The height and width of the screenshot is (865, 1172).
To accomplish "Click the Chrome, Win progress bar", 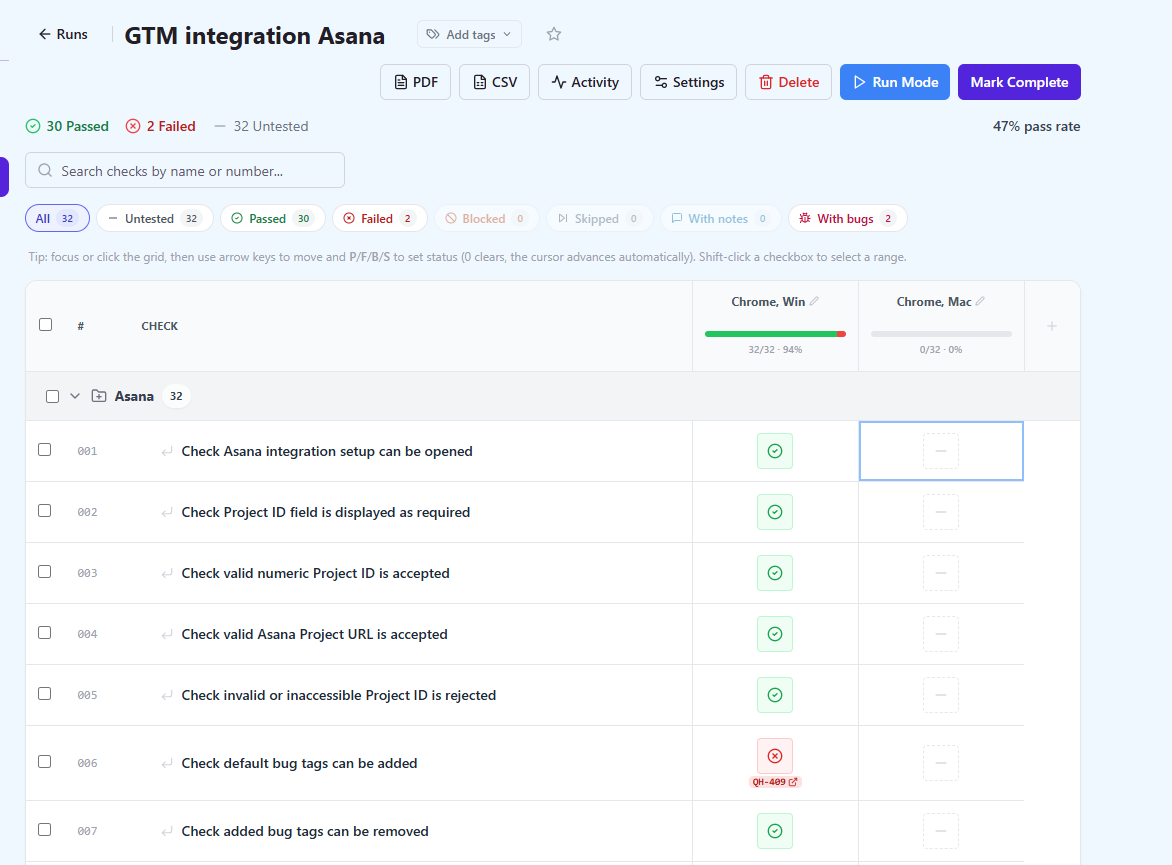I will coord(775,334).
